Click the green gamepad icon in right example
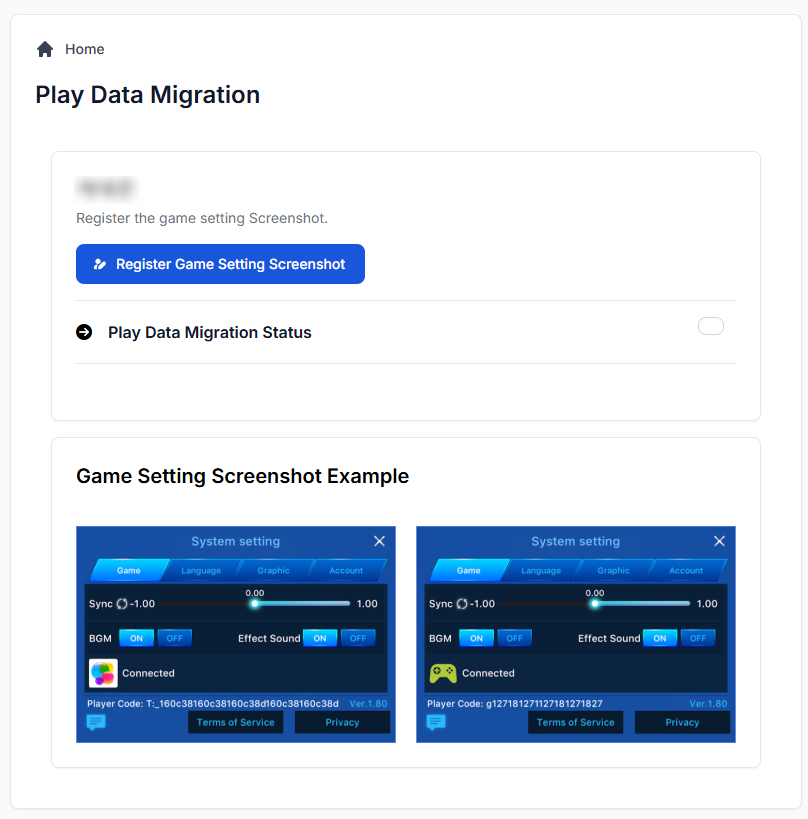The height and width of the screenshot is (819, 808). point(443,673)
